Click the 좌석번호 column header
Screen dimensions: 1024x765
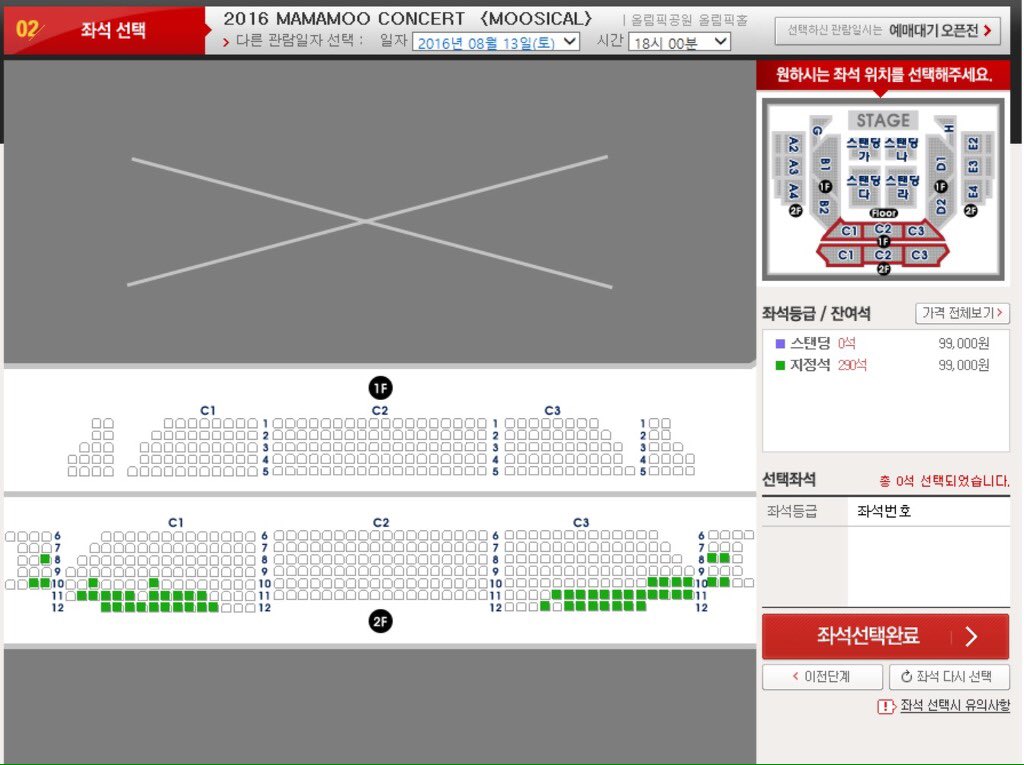[x=884, y=511]
